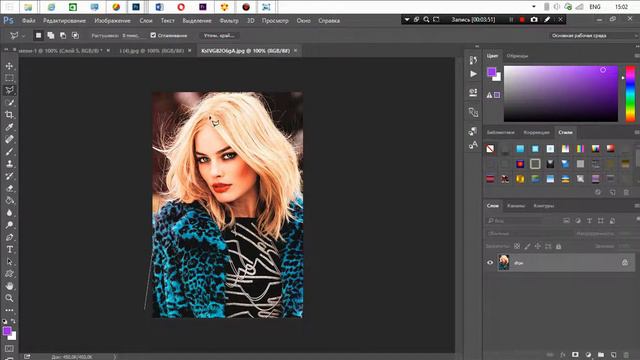
Task: Add a layer mask
Action: (x=575, y=355)
